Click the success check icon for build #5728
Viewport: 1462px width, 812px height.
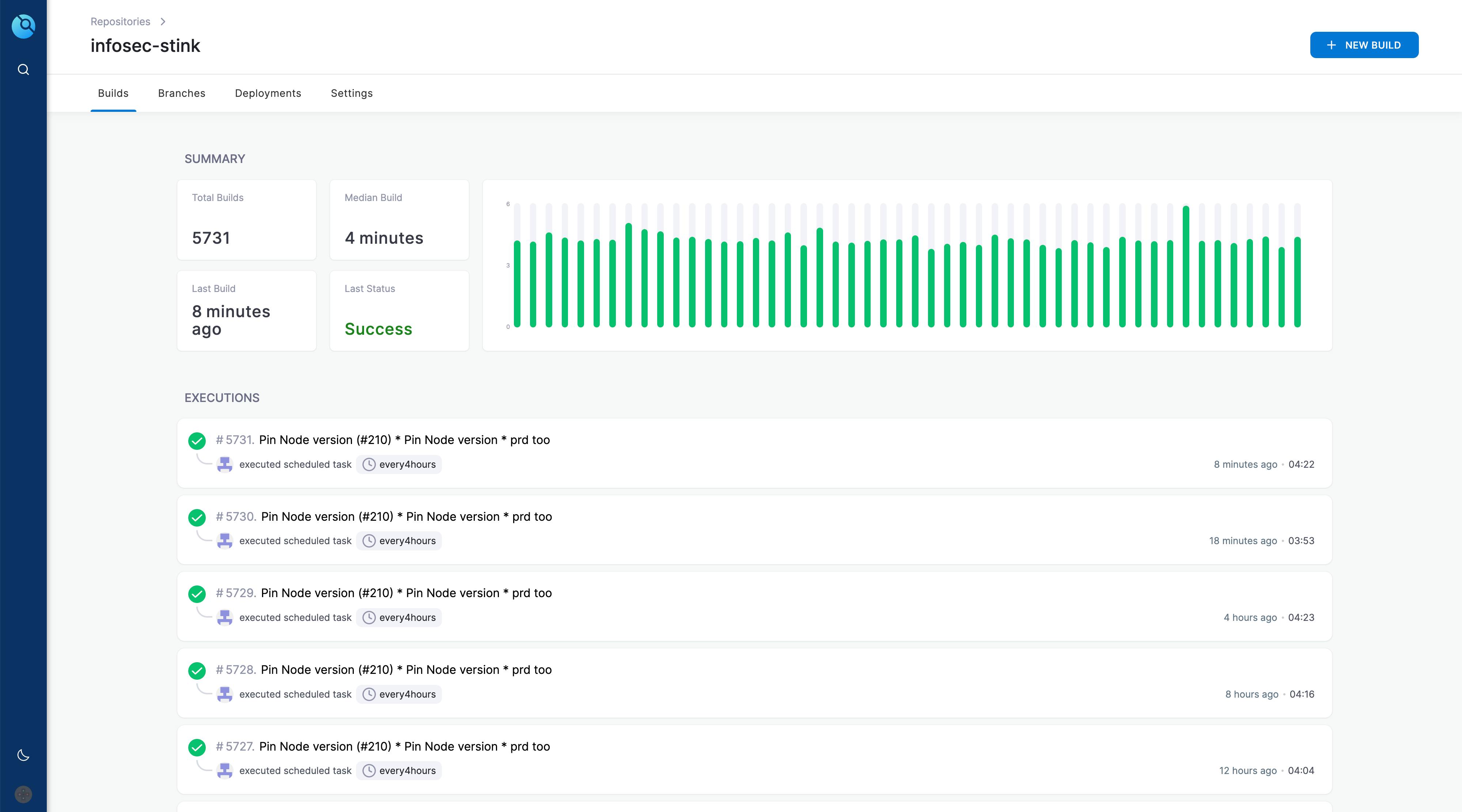click(x=197, y=670)
